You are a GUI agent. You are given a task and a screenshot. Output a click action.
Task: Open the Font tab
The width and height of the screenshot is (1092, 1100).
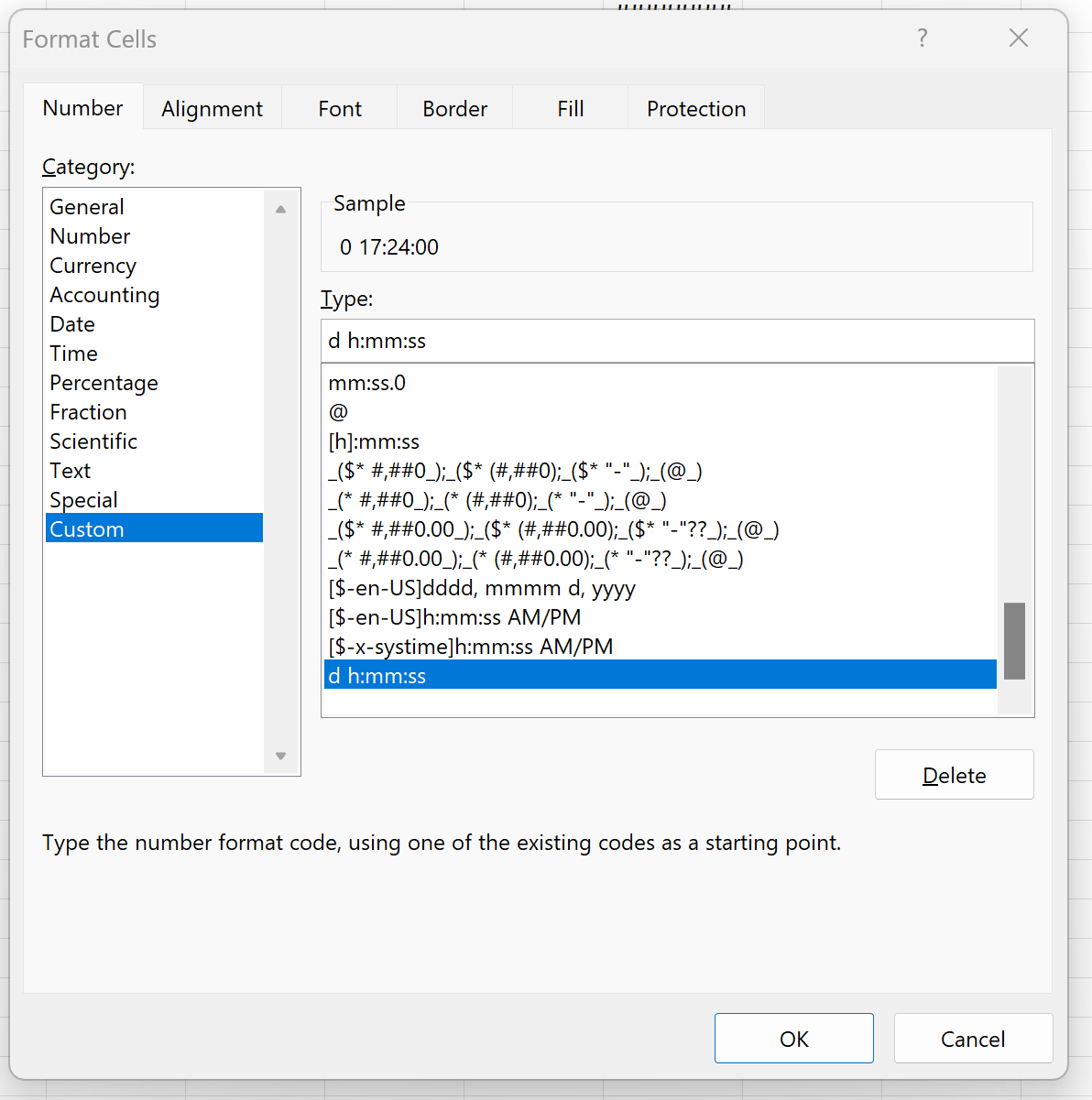[340, 109]
